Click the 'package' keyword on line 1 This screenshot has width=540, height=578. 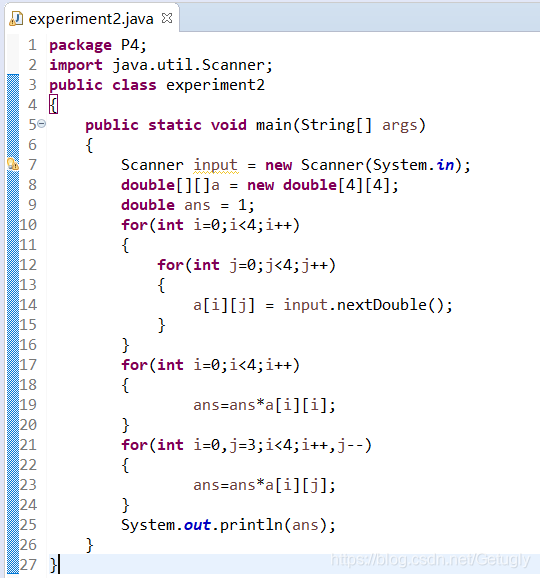80,46
